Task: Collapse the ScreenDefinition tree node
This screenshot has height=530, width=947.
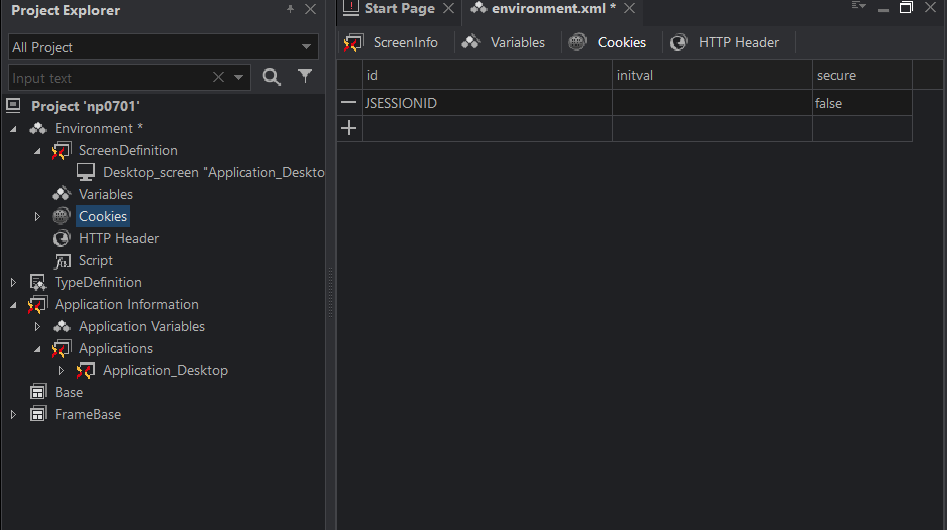Action: tap(37, 151)
